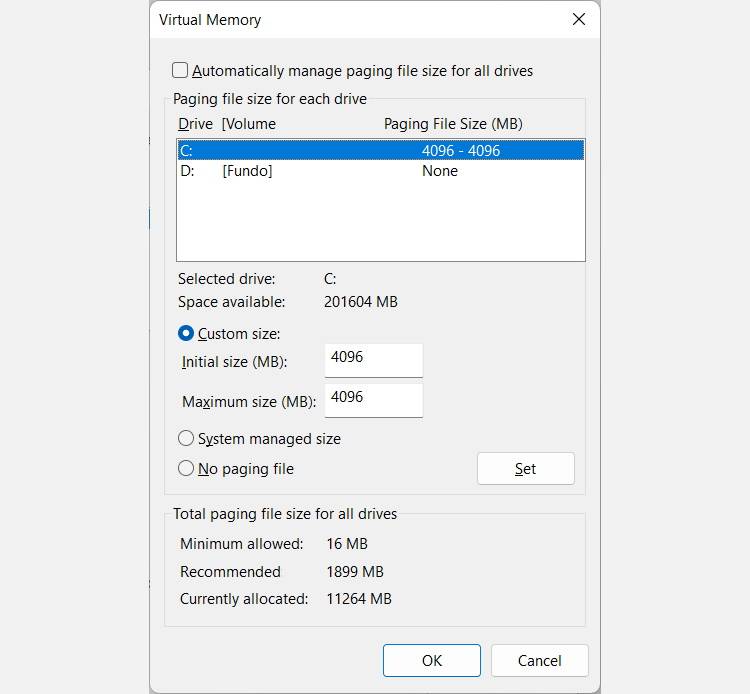Click the 16 MB minimum allowed value

pyautogui.click(x=347, y=544)
